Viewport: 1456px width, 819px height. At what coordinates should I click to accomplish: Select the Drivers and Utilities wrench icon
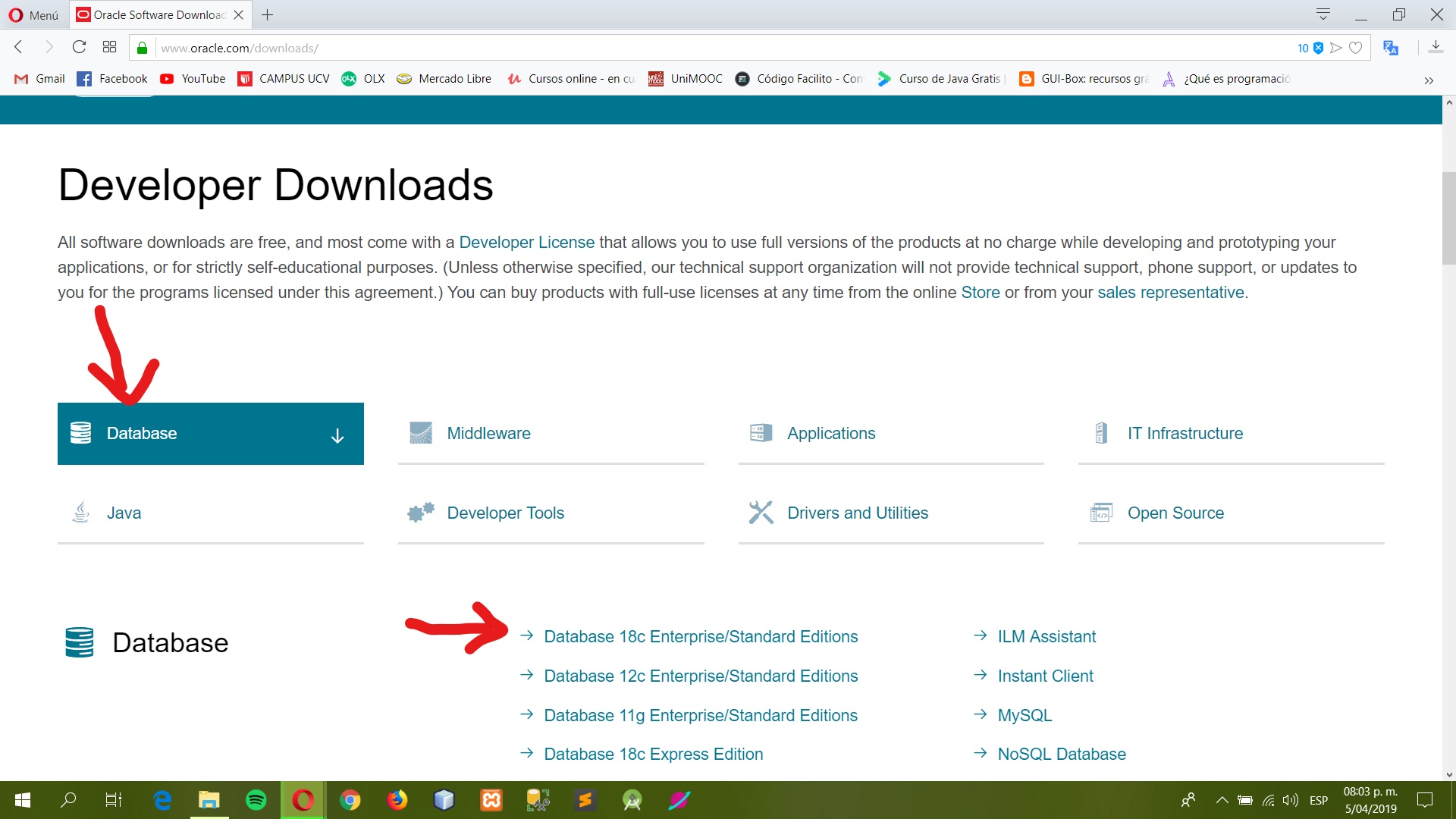pyautogui.click(x=761, y=513)
